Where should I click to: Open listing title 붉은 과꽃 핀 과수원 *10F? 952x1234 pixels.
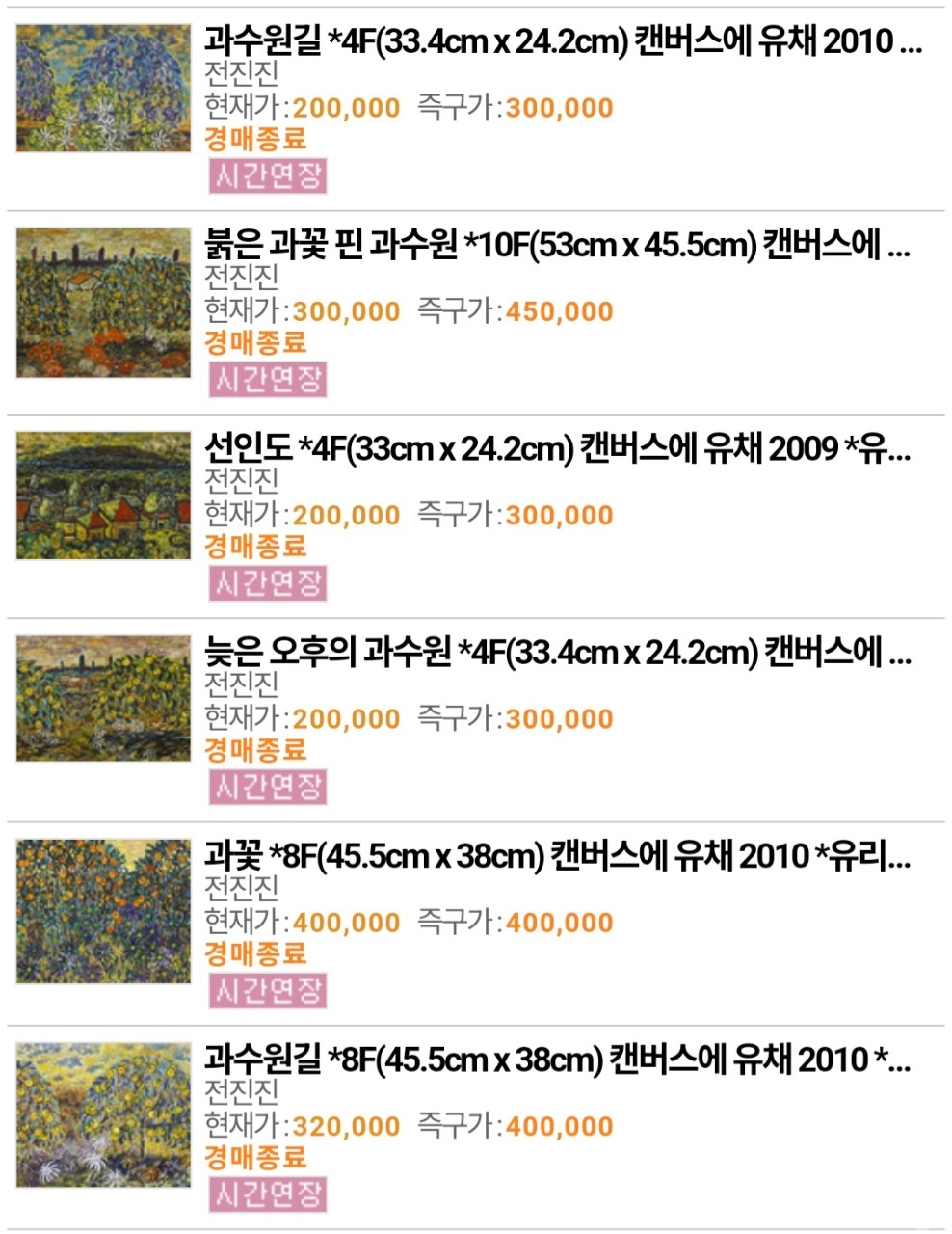point(557,246)
